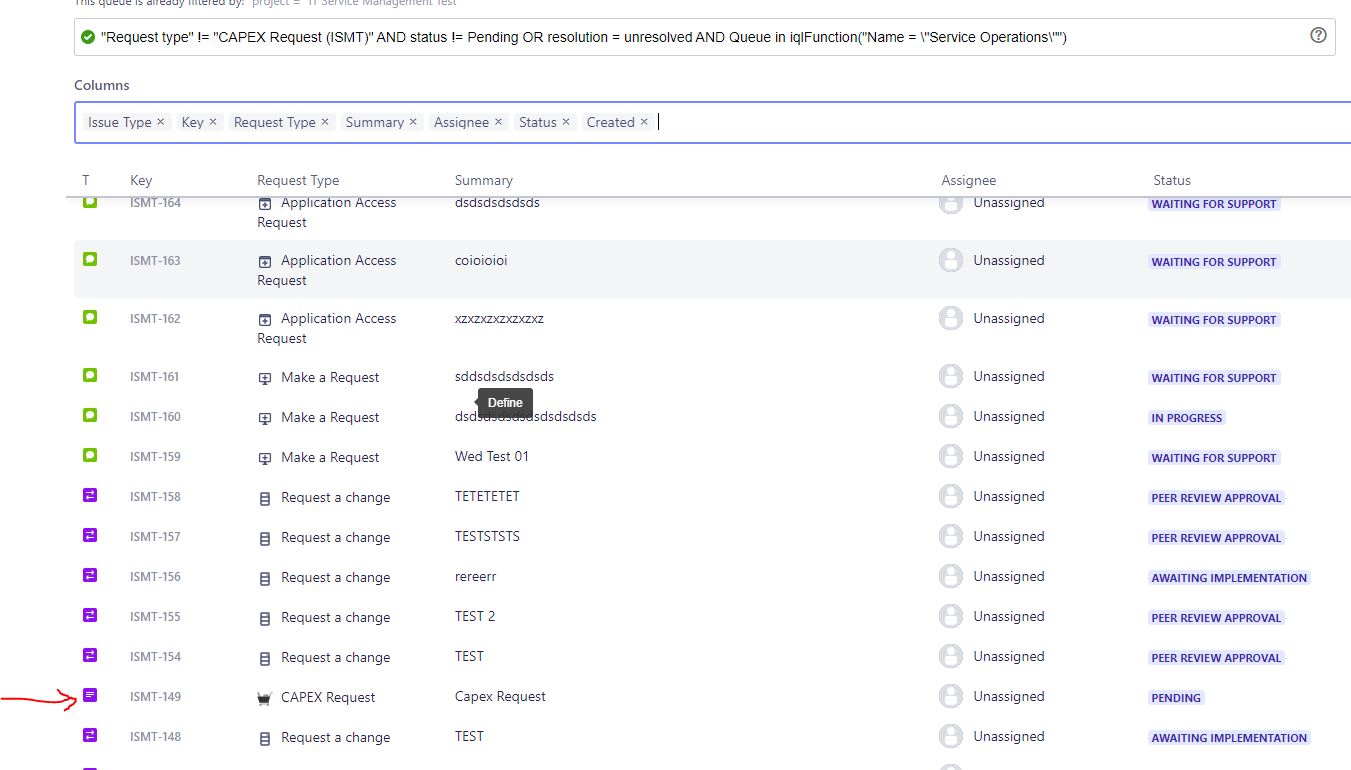Click the Unassigned avatar for ISMT-149
This screenshot has width=1351, height=770.
(x=950, y=696)
